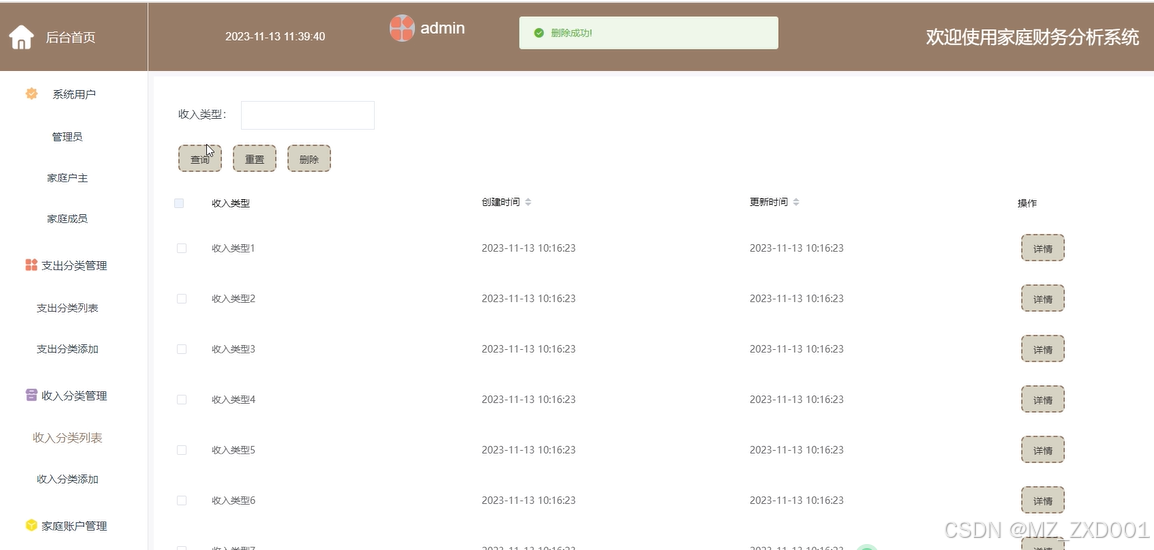Click the 删除 button

[x=309, y=158]
